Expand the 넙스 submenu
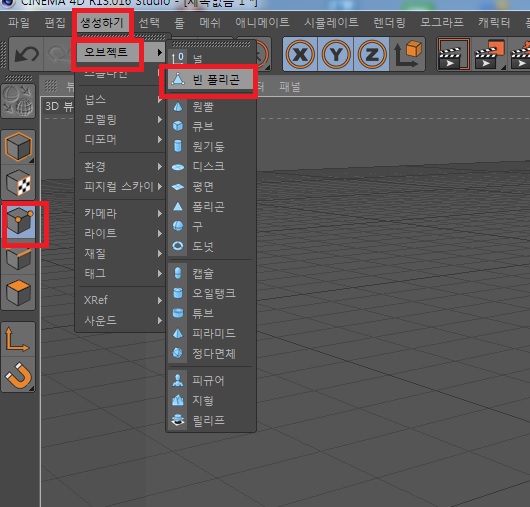Viewport: 530px width, 507px height. (121, 99)
